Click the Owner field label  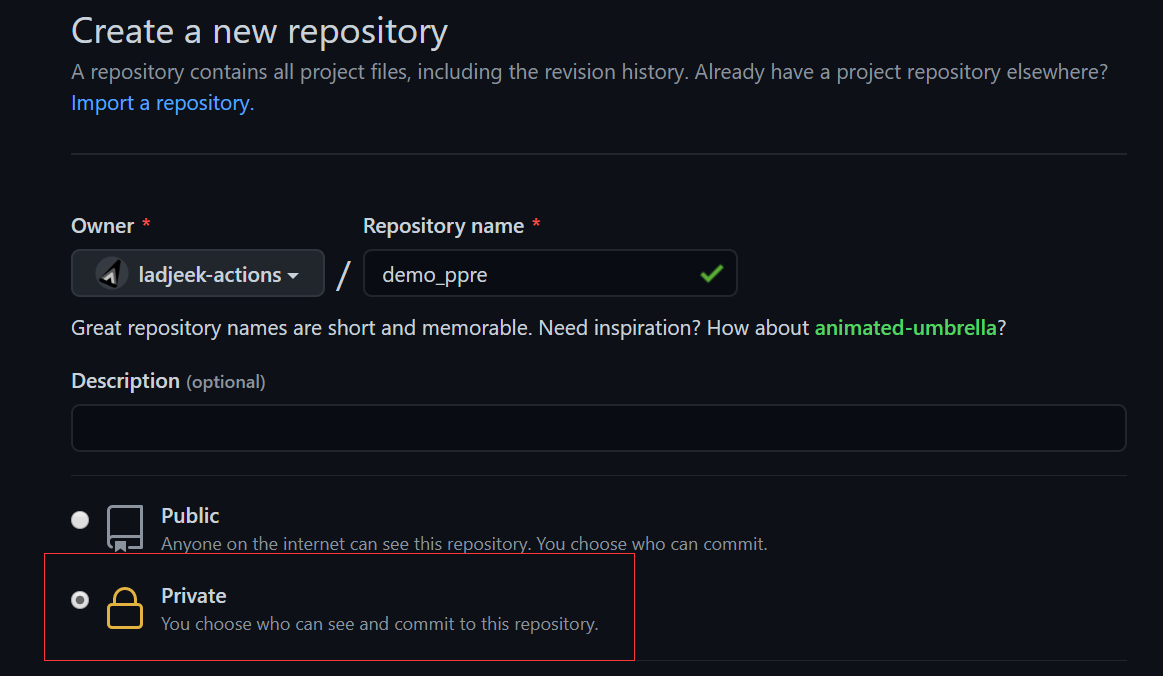coord(102,226)
